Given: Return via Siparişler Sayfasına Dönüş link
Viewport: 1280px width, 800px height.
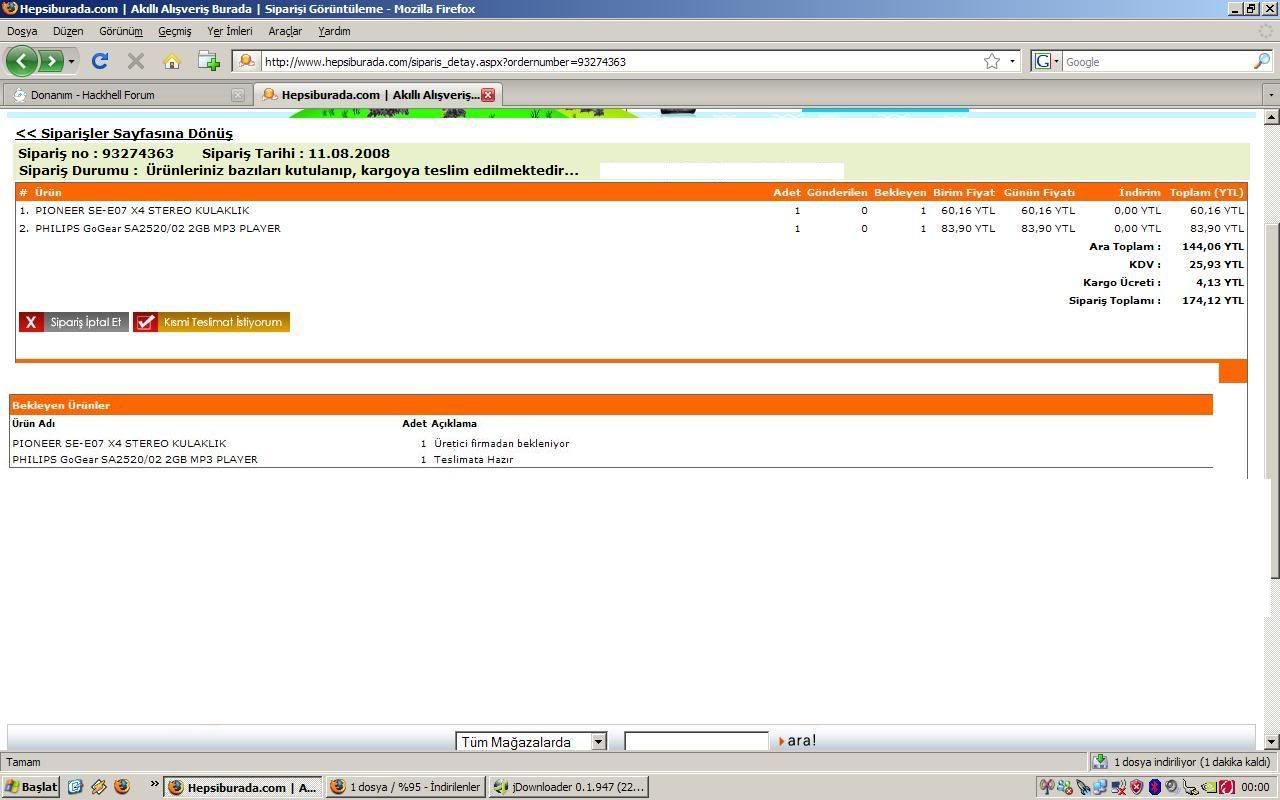Looking at the screenshot, I should pyautogui.click(x=124, y=133).
